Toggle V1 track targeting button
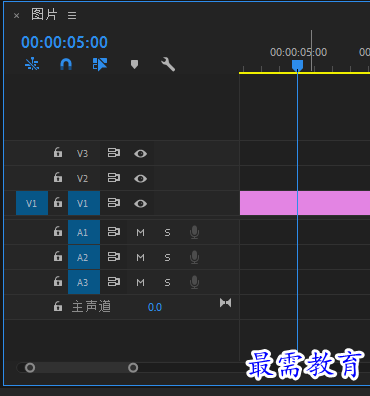The width and height of the screenshot is (370, 396). pyautogui.click(x=84, y=203)
